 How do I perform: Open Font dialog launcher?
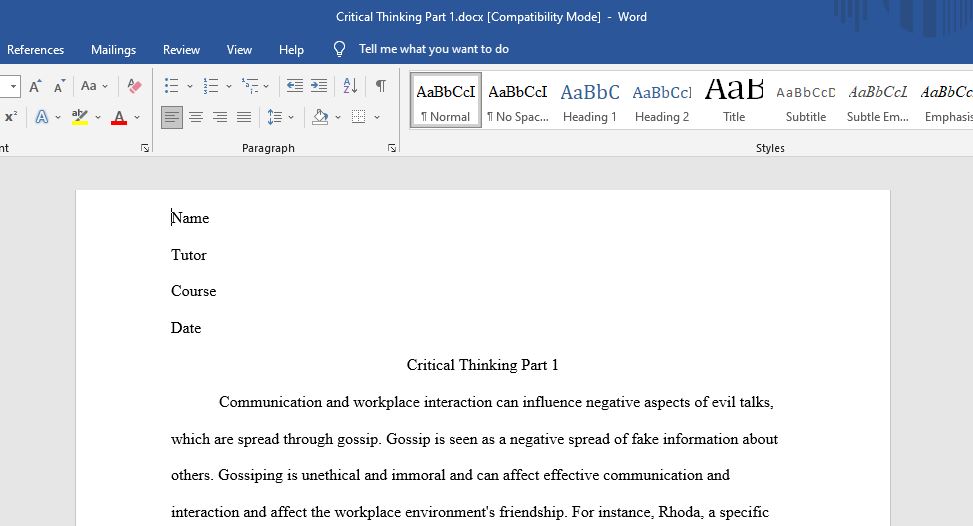145,148
